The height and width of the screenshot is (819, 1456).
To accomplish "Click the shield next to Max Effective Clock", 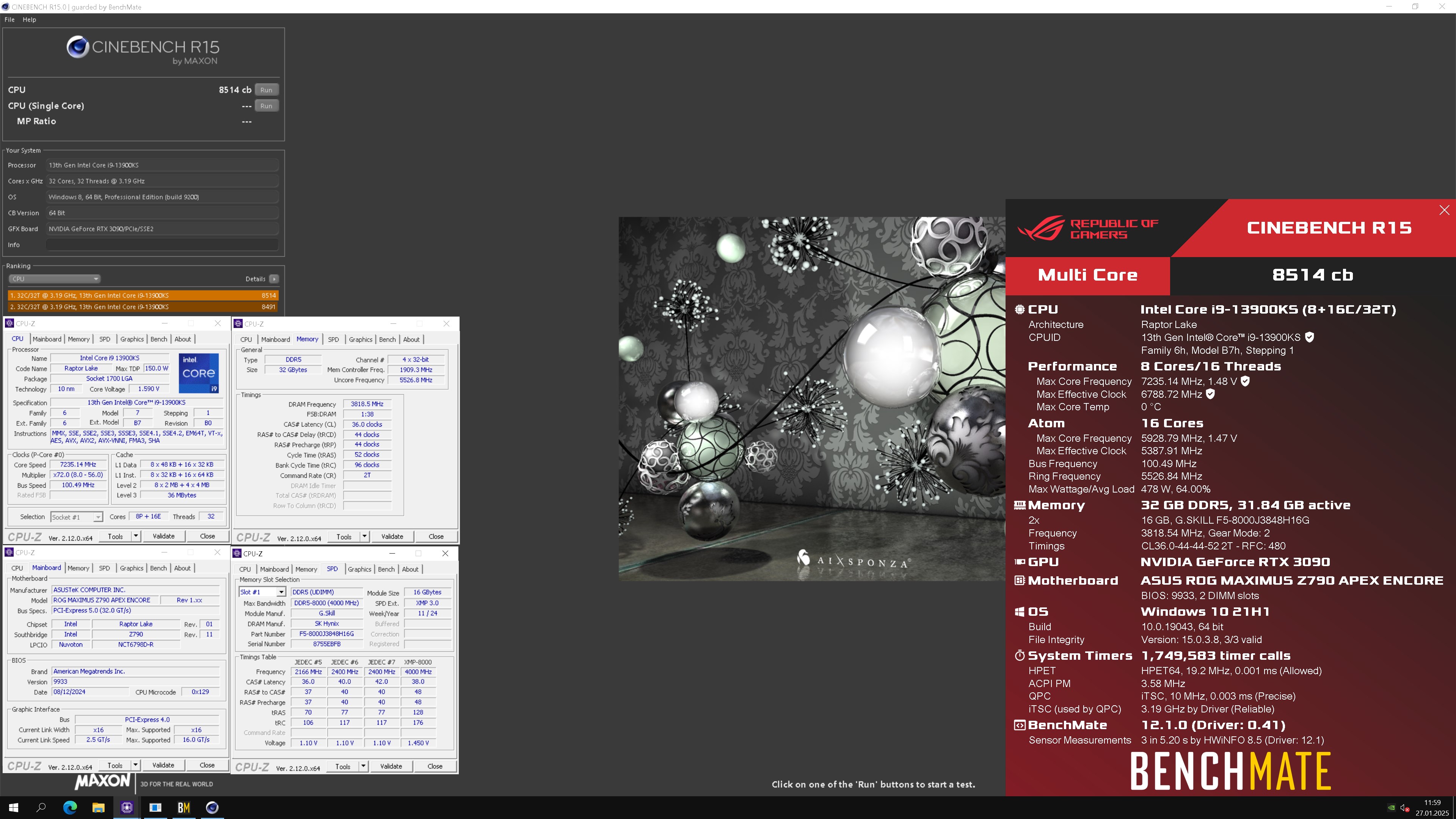I will pos(1210,394).
